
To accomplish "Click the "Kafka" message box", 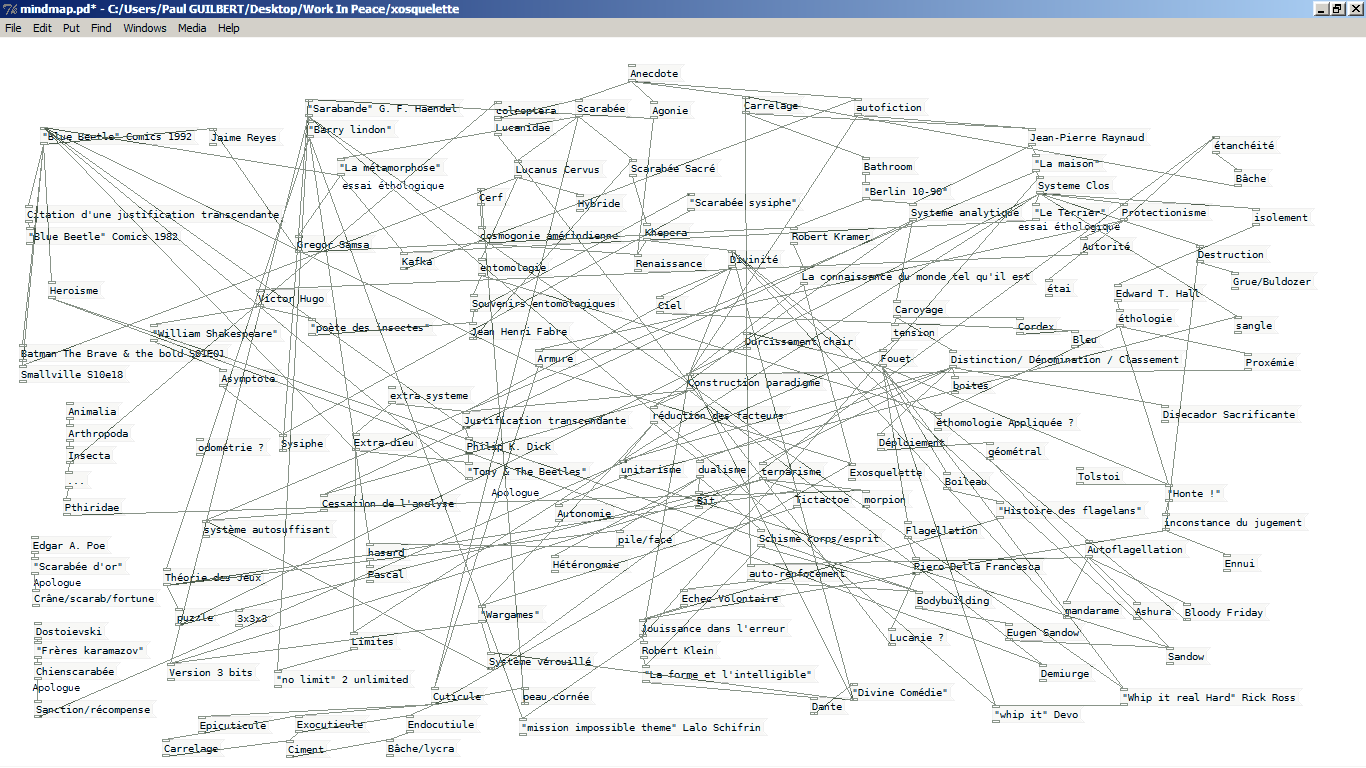I will 419,260.
